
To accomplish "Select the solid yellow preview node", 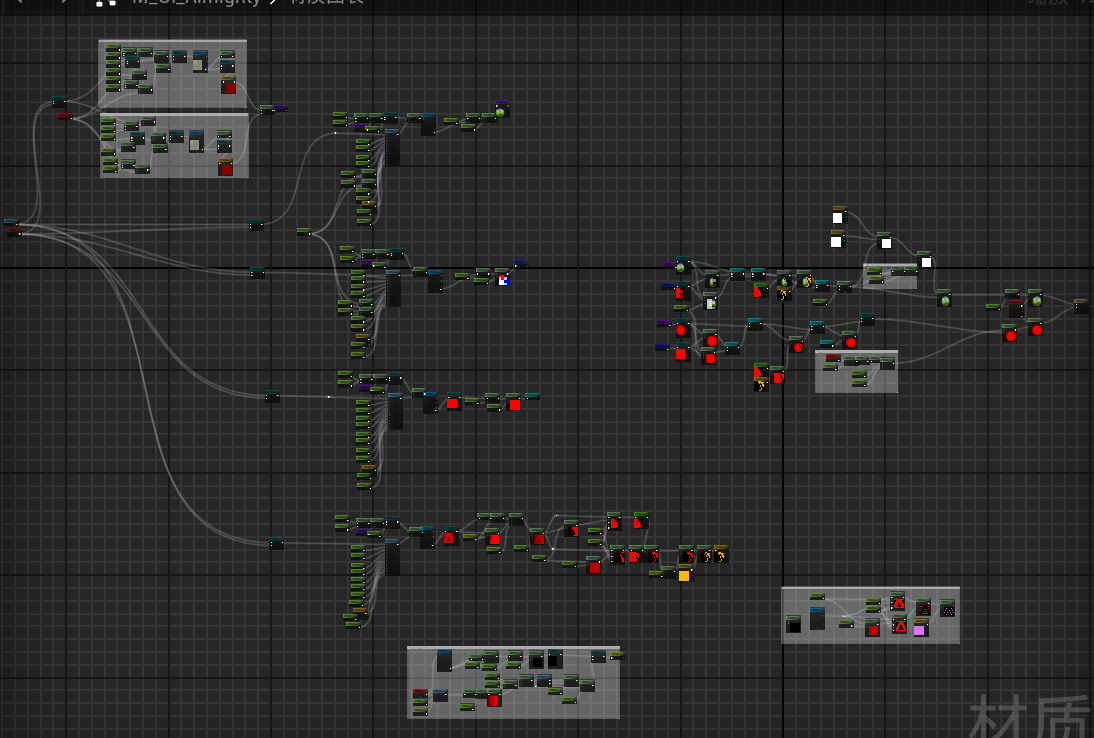I will tap(684, 575).
